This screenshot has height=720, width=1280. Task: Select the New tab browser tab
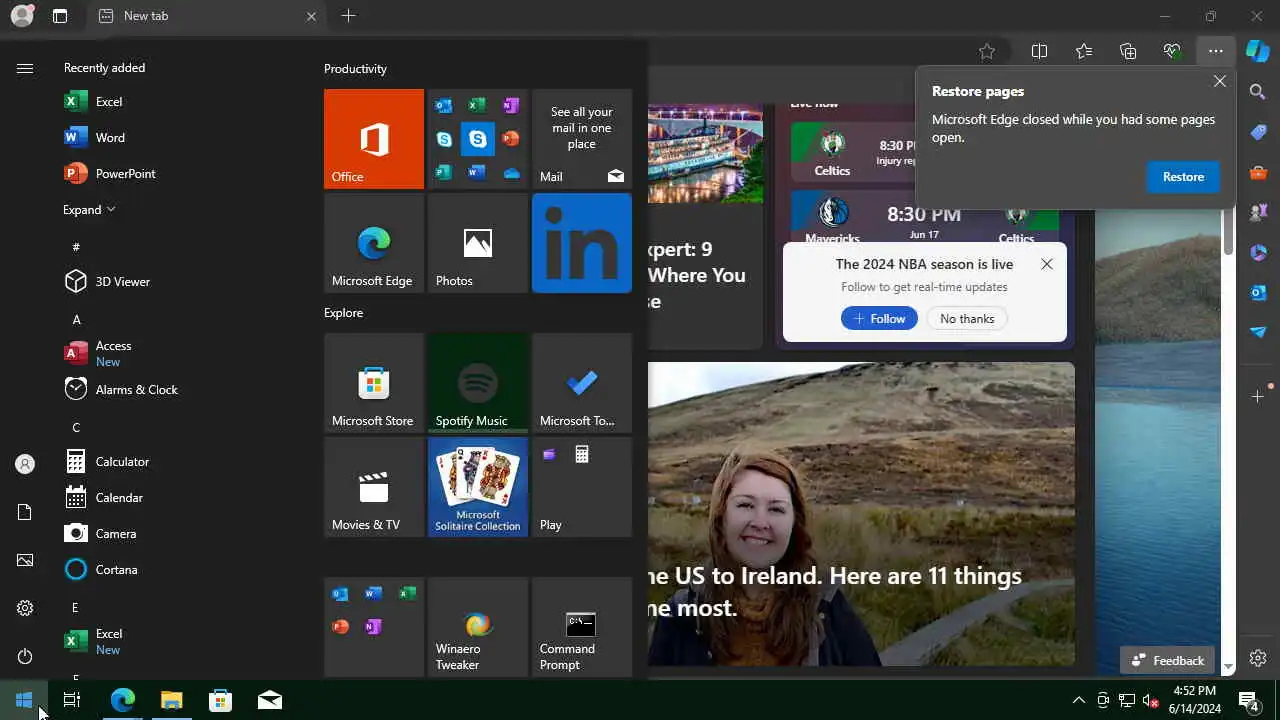click(207, 16)
